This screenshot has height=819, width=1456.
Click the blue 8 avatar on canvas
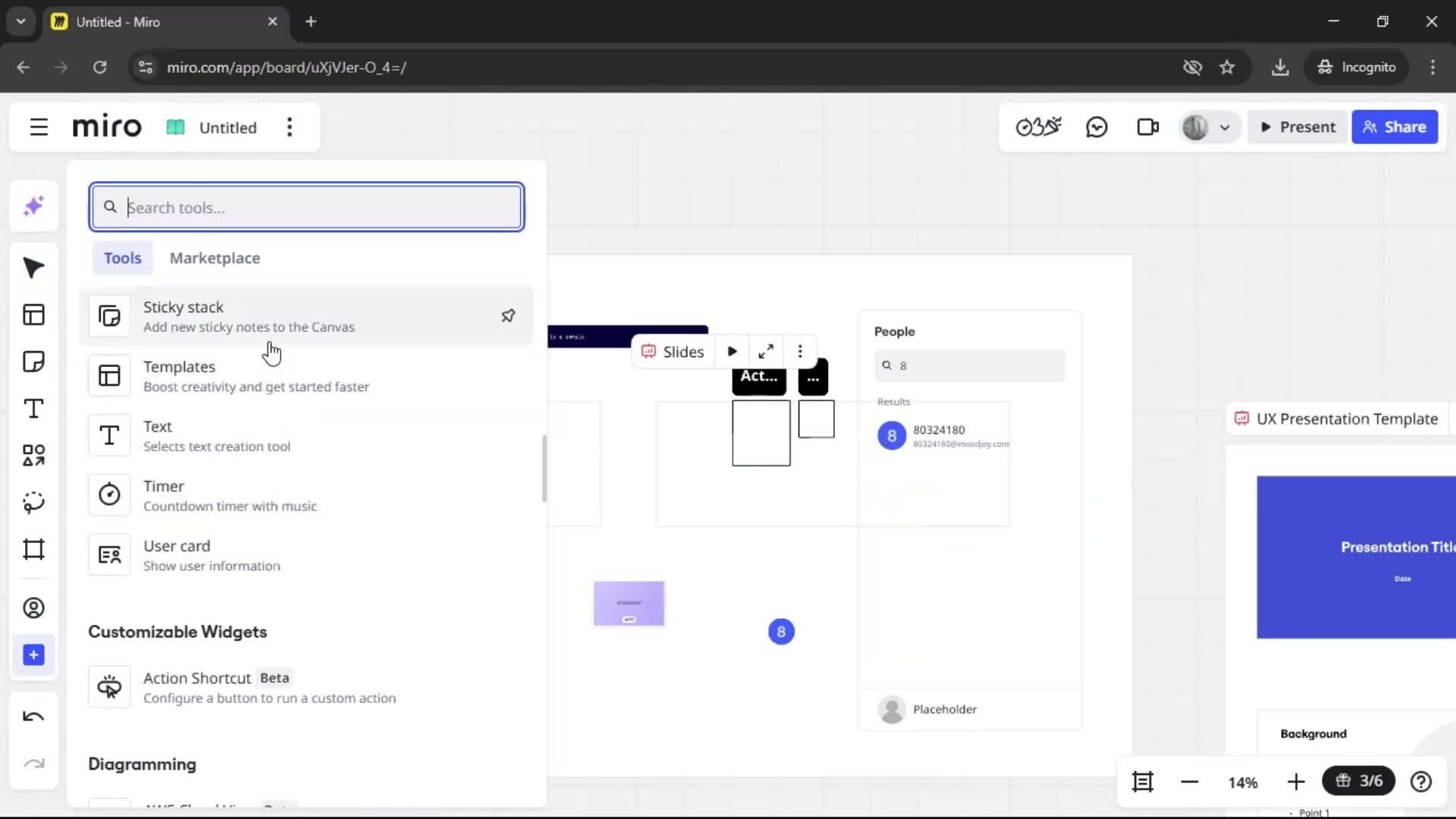pos(781,632)
